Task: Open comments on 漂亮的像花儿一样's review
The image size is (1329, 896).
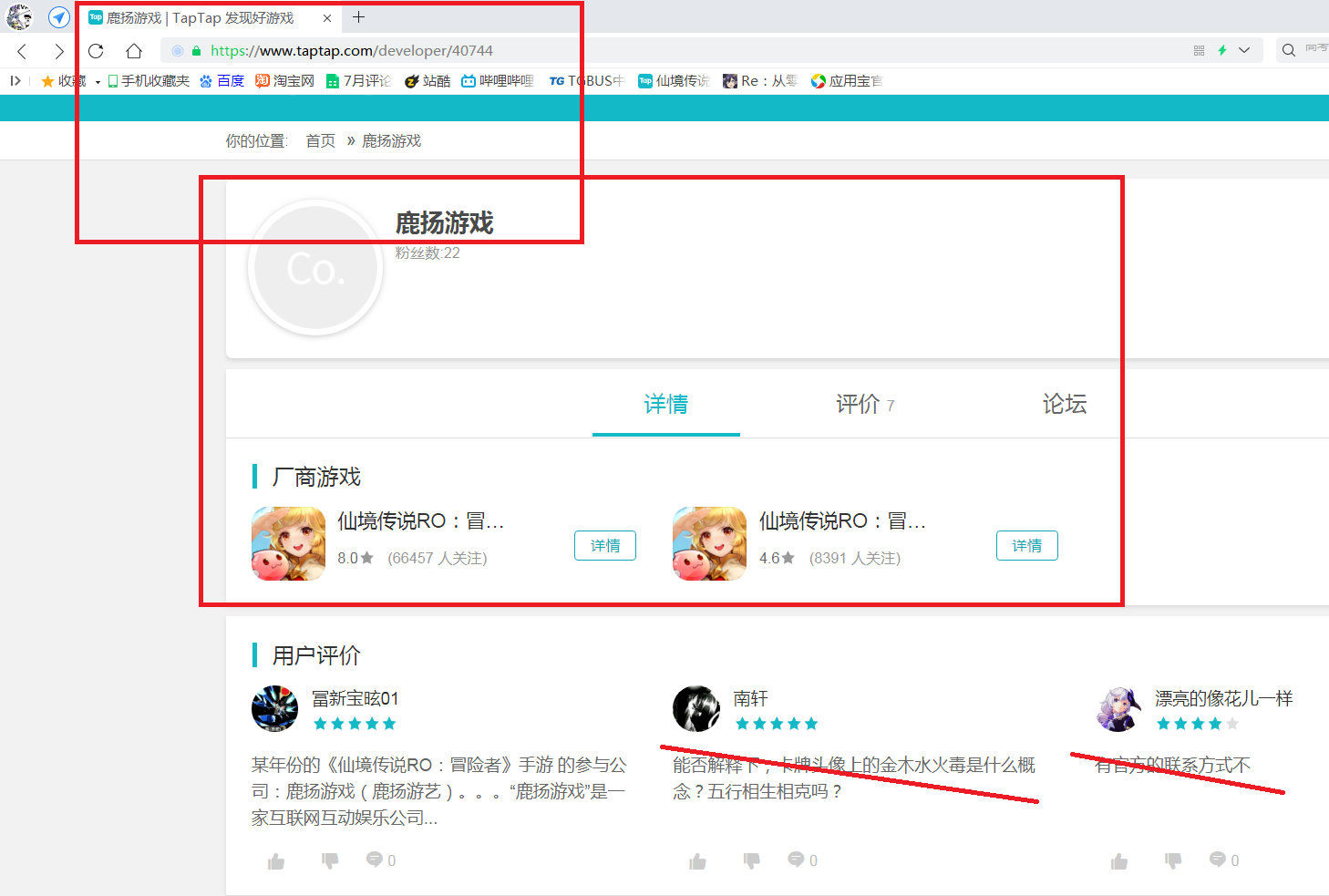Action: pyautogui.click(x=1224, y=860)
